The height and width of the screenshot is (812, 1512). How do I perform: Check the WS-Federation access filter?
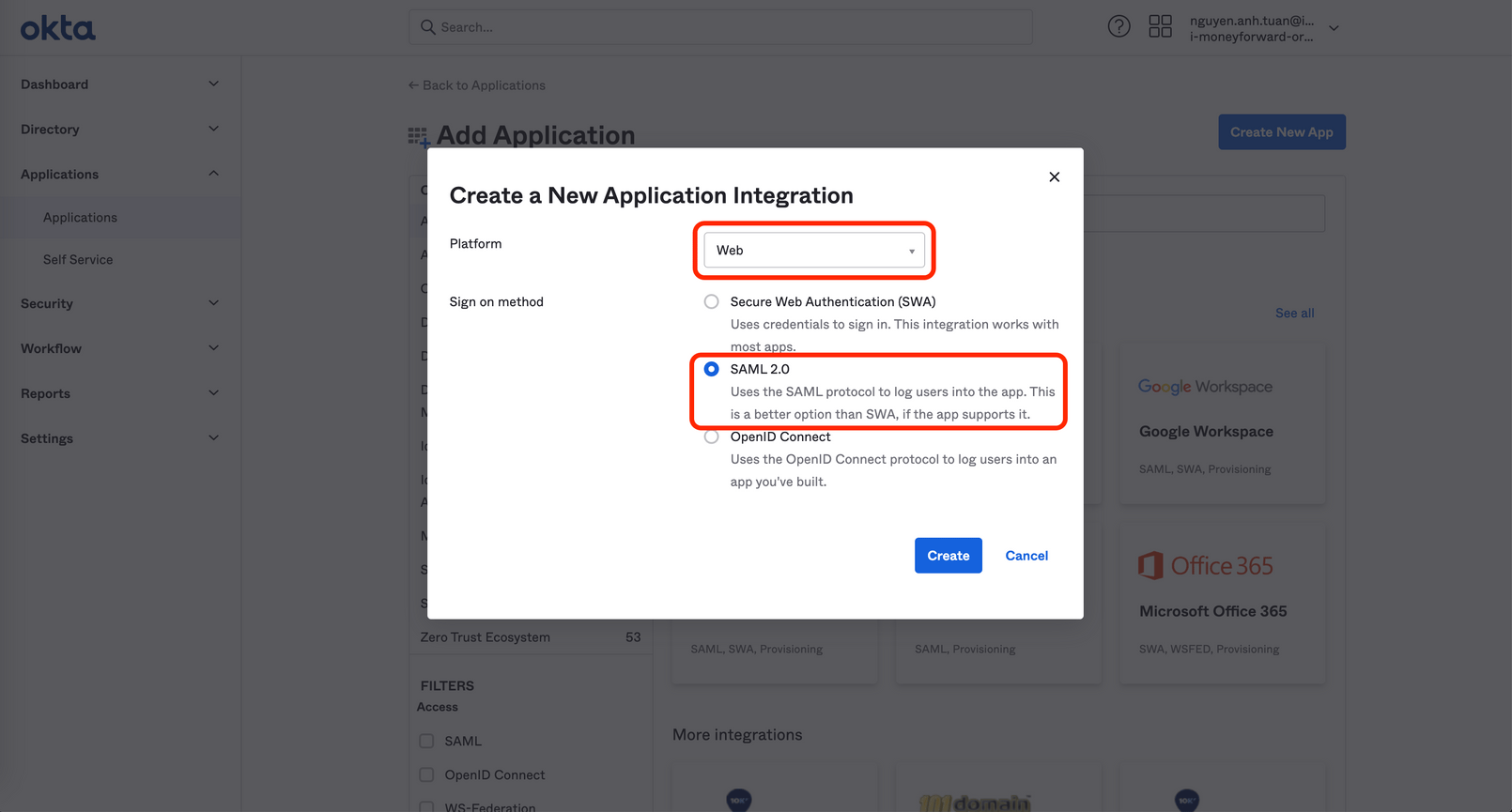pos(426,807)
